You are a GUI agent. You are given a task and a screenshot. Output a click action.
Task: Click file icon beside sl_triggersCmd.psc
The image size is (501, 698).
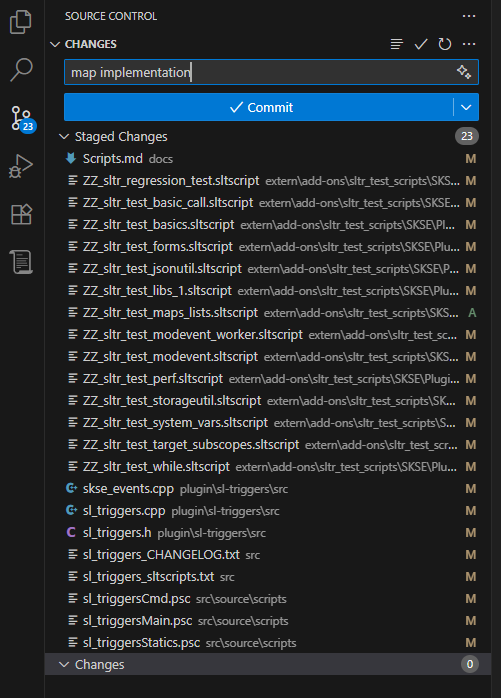73,598
